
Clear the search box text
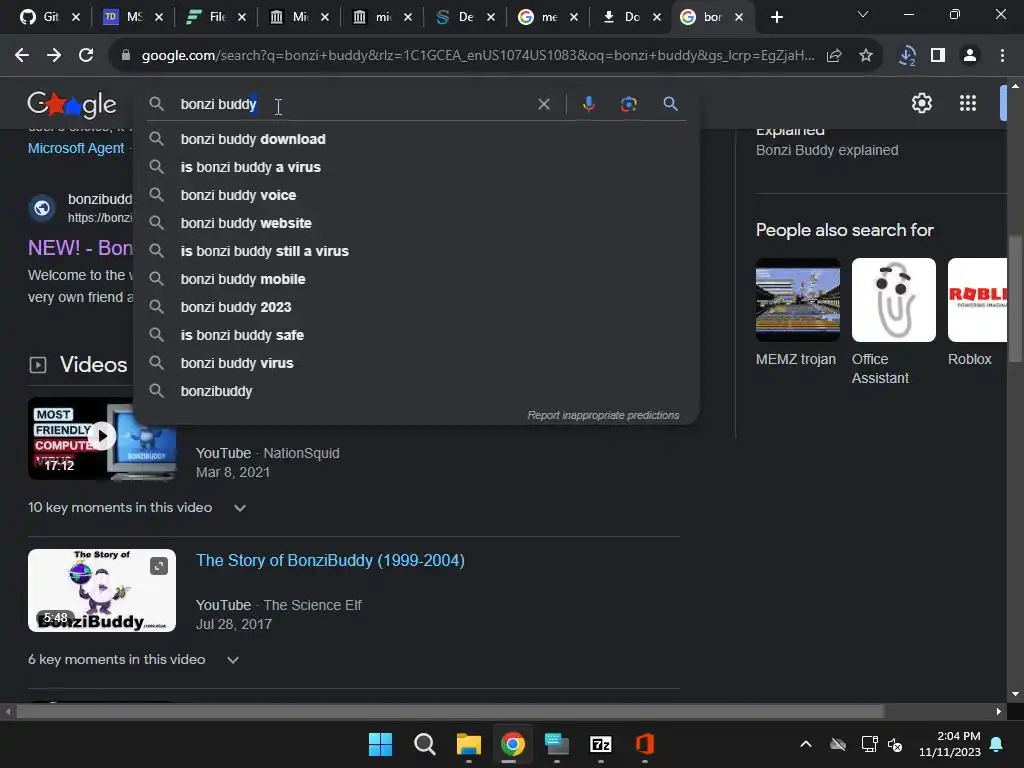coord(543,104)
